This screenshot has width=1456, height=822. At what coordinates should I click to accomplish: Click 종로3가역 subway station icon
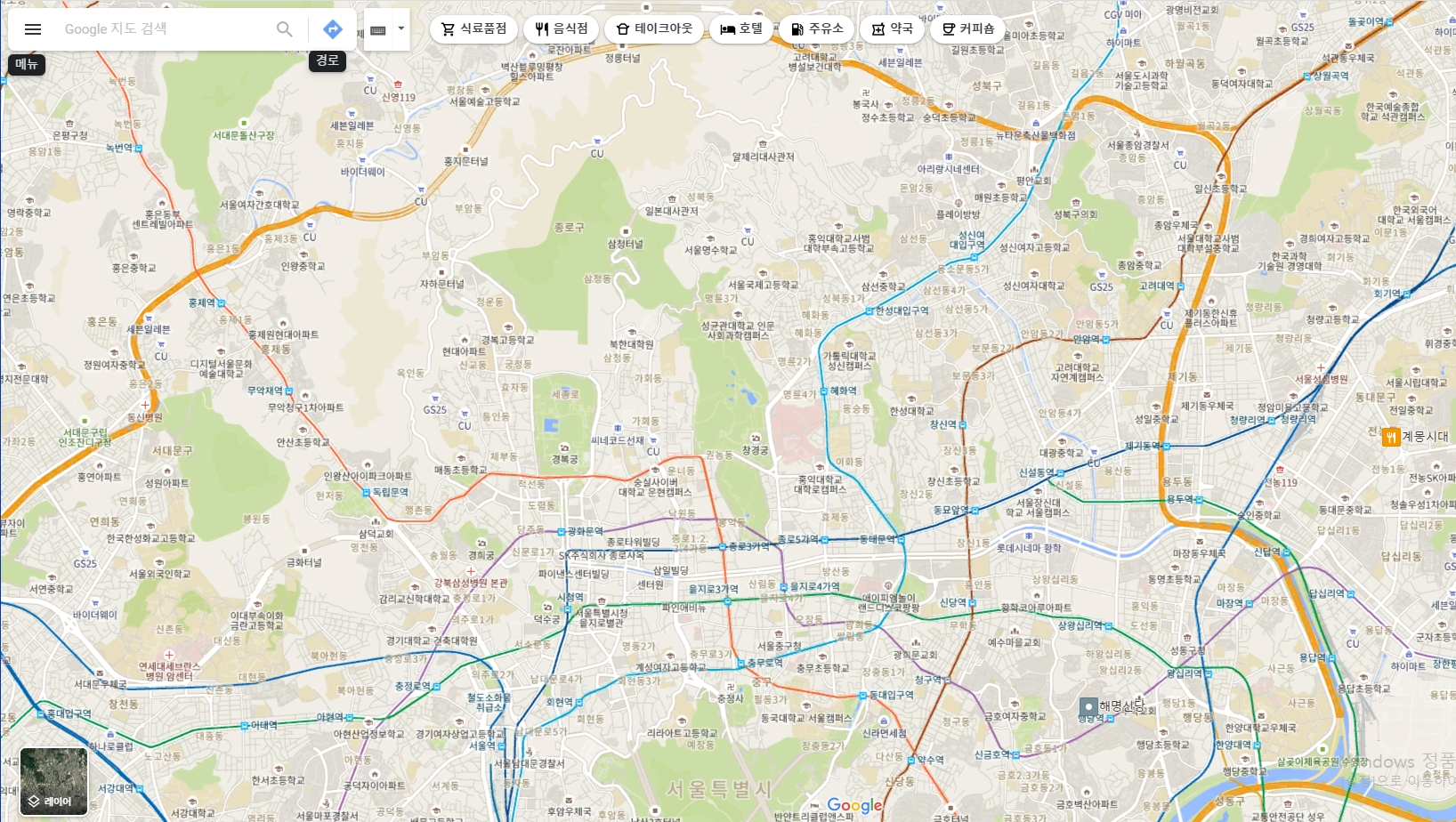[723, 547]
